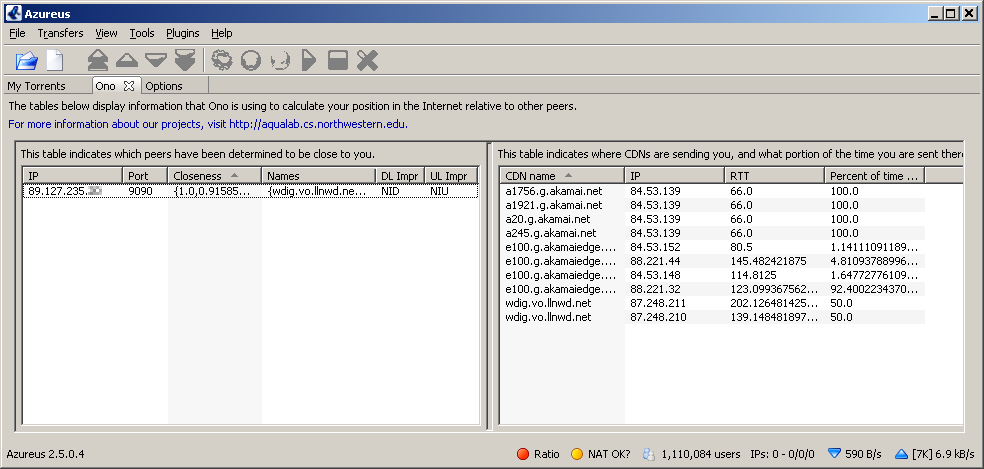Select the a1921.g.akamai.net row
The width and height of the screenshot is (984, 469).
tap(712, 205)
